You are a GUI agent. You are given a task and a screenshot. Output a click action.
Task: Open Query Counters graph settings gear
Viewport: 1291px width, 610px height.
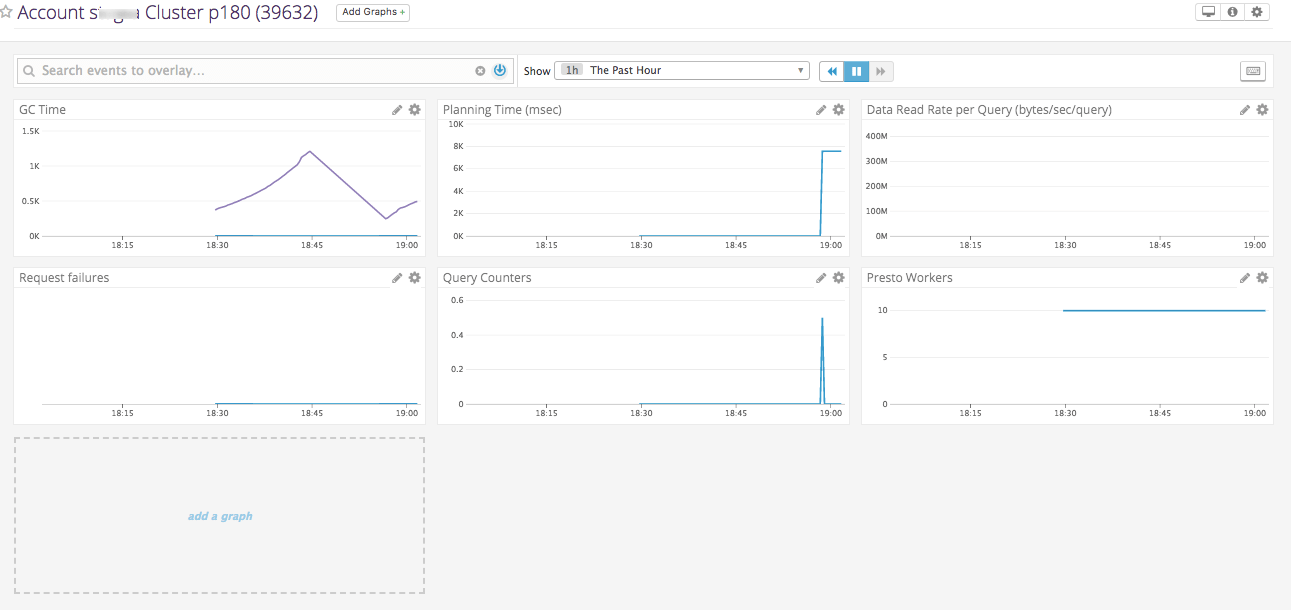click(x=838, y=277)
